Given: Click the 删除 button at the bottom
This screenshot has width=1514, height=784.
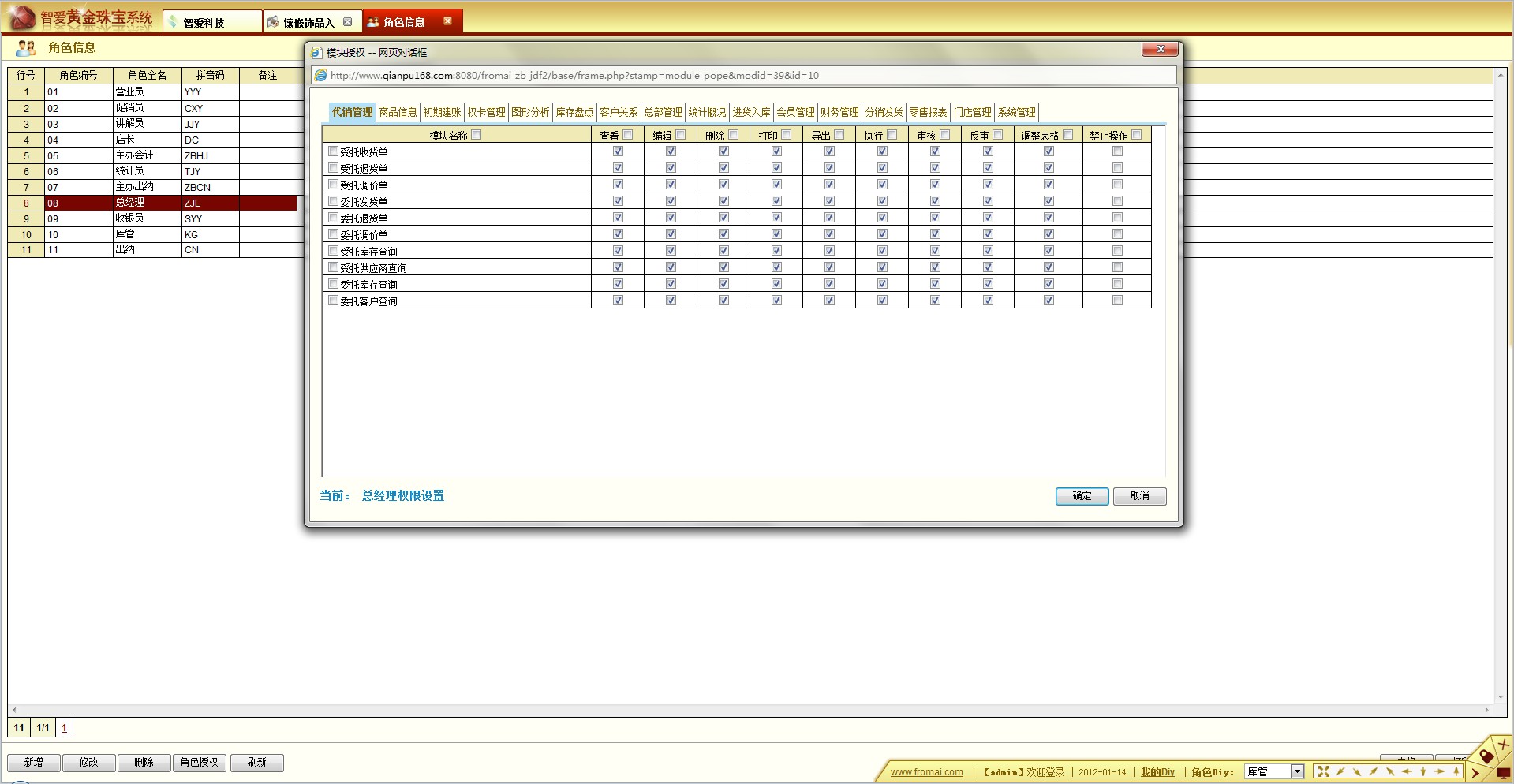Looking at the screenshot, I should point(144,763).
